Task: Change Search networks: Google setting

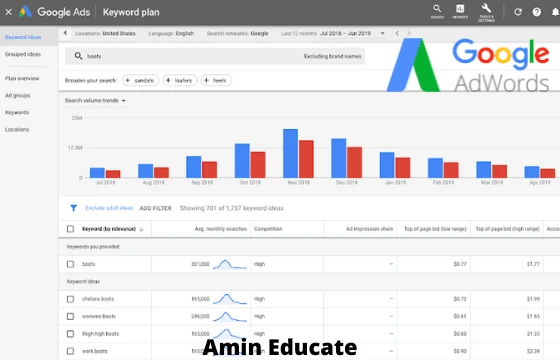Action: 237,33
